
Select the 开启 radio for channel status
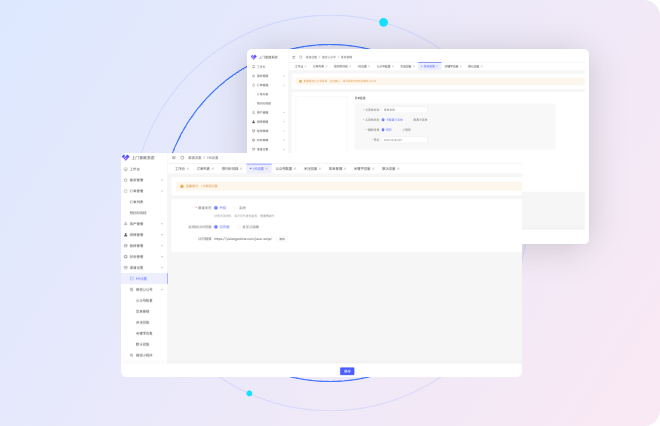(216, 208)
